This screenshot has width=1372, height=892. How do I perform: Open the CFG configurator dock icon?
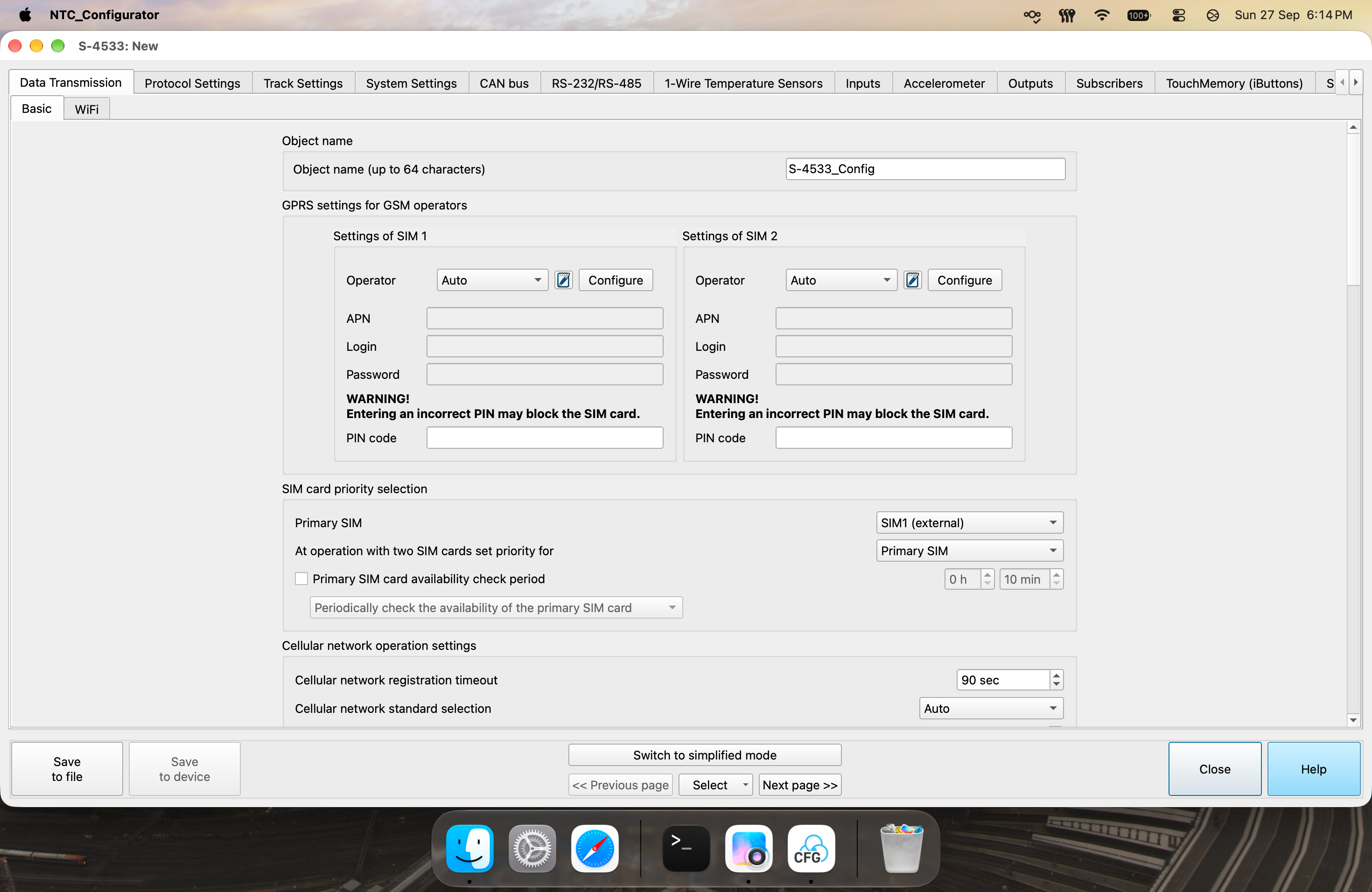pyautogui.click(x=811, y=848)
